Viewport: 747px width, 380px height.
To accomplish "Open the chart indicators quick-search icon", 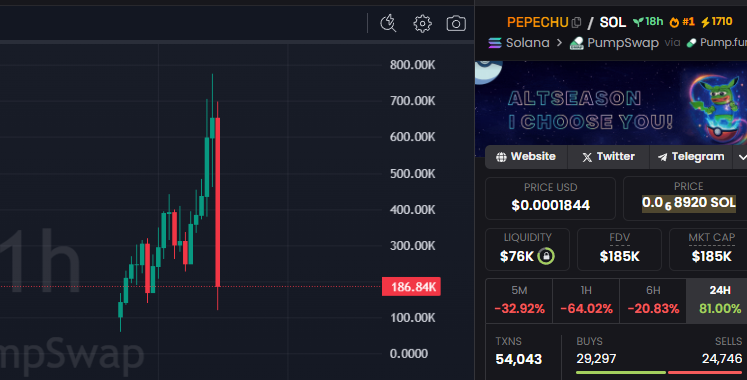I will [388, 23].
